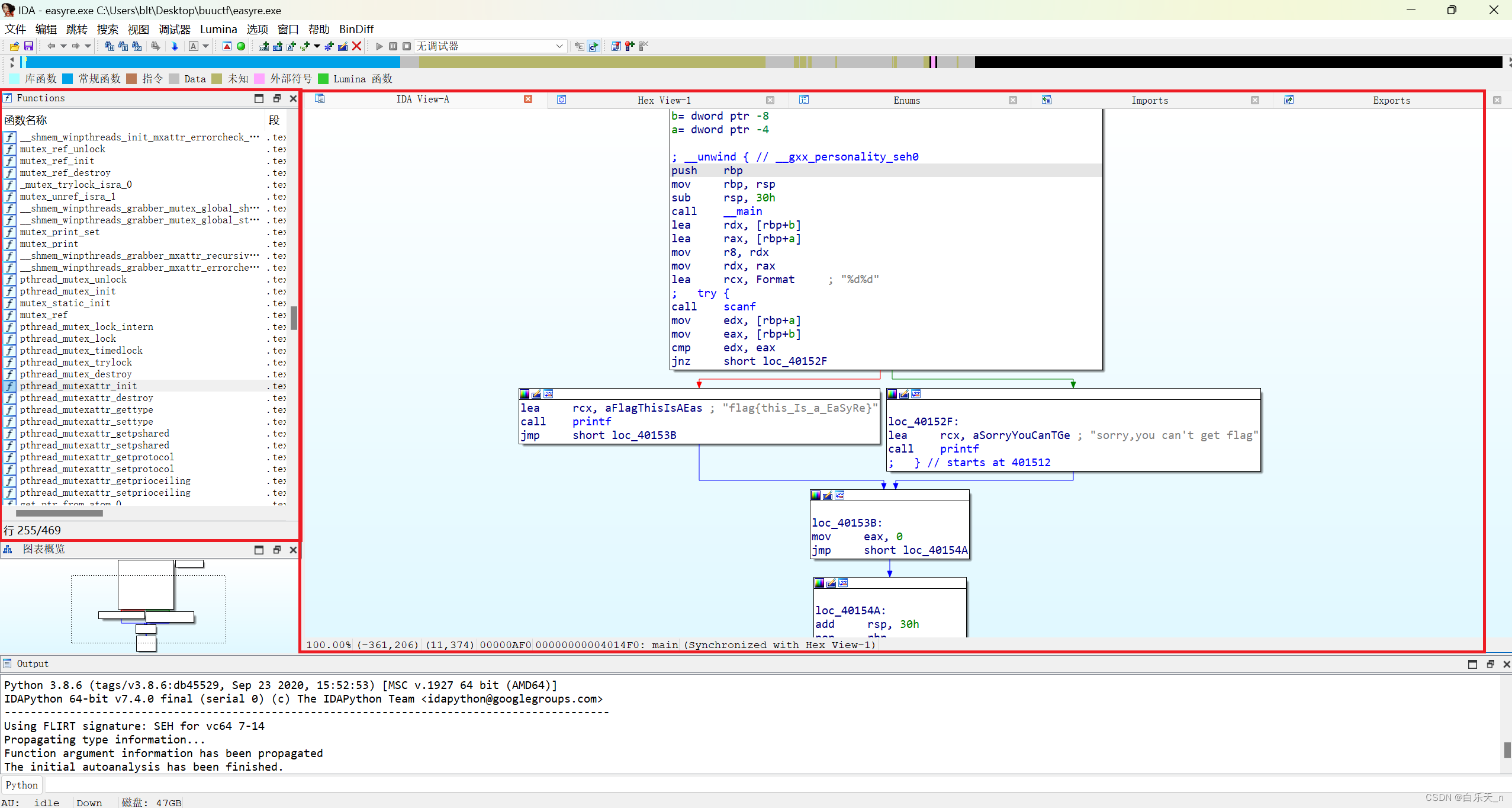Click the back navigation arrow icon
The height and width of the screenshot is (808, 1512).
coord(52,46)
